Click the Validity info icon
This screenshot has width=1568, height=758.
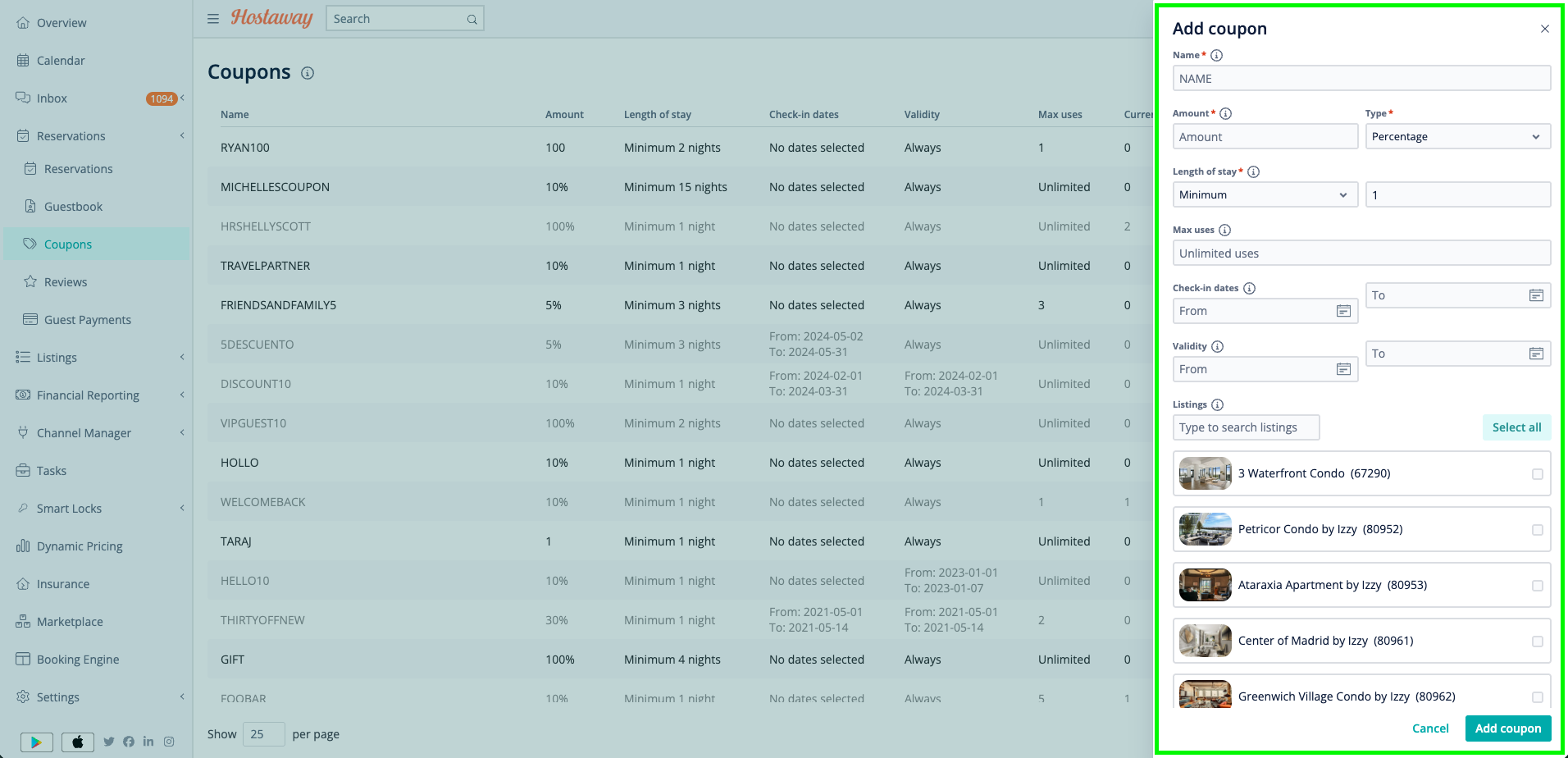pyautogui.click(x=1218, y=347)
